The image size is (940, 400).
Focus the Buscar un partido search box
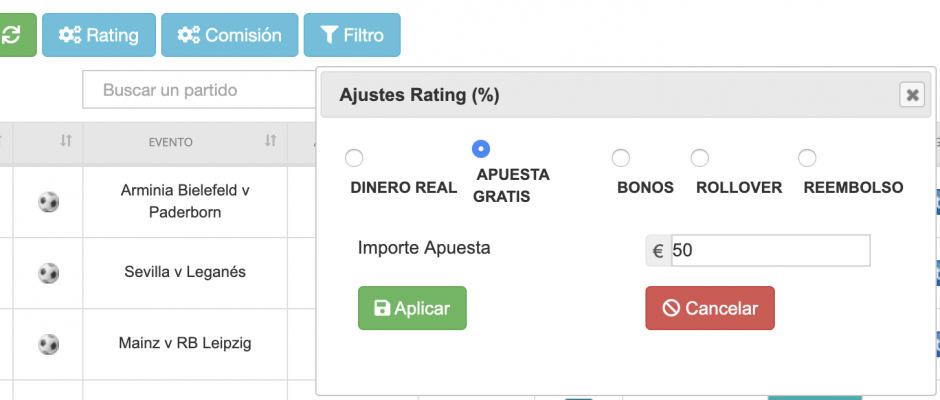(x=201, y=90)
